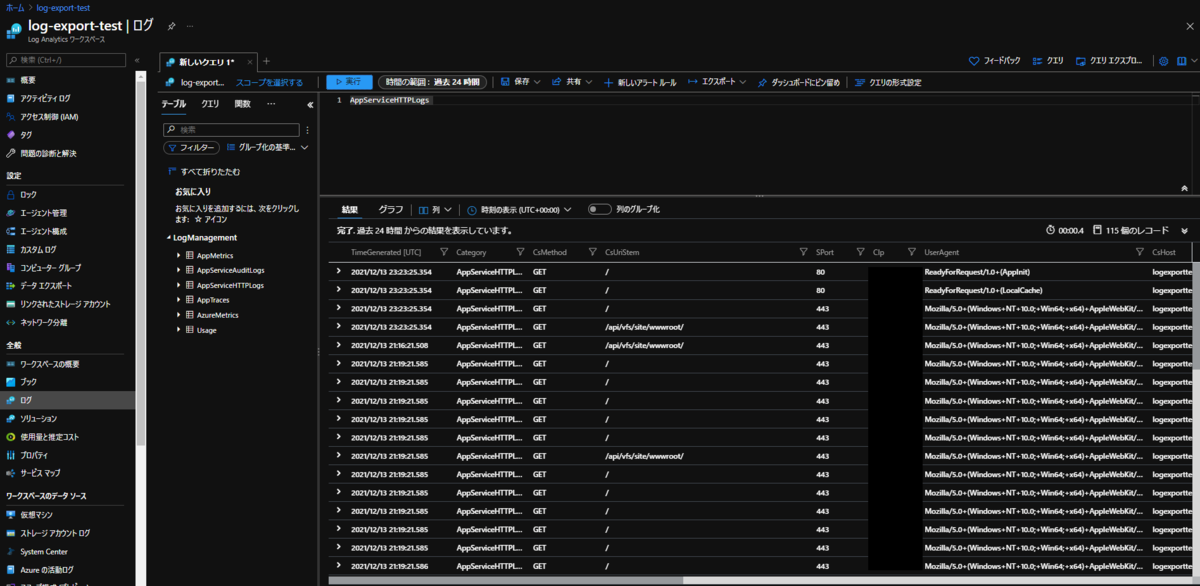1200x586 pixels.
Task: Open タグ in the sidebar
Action: (26, 135)
